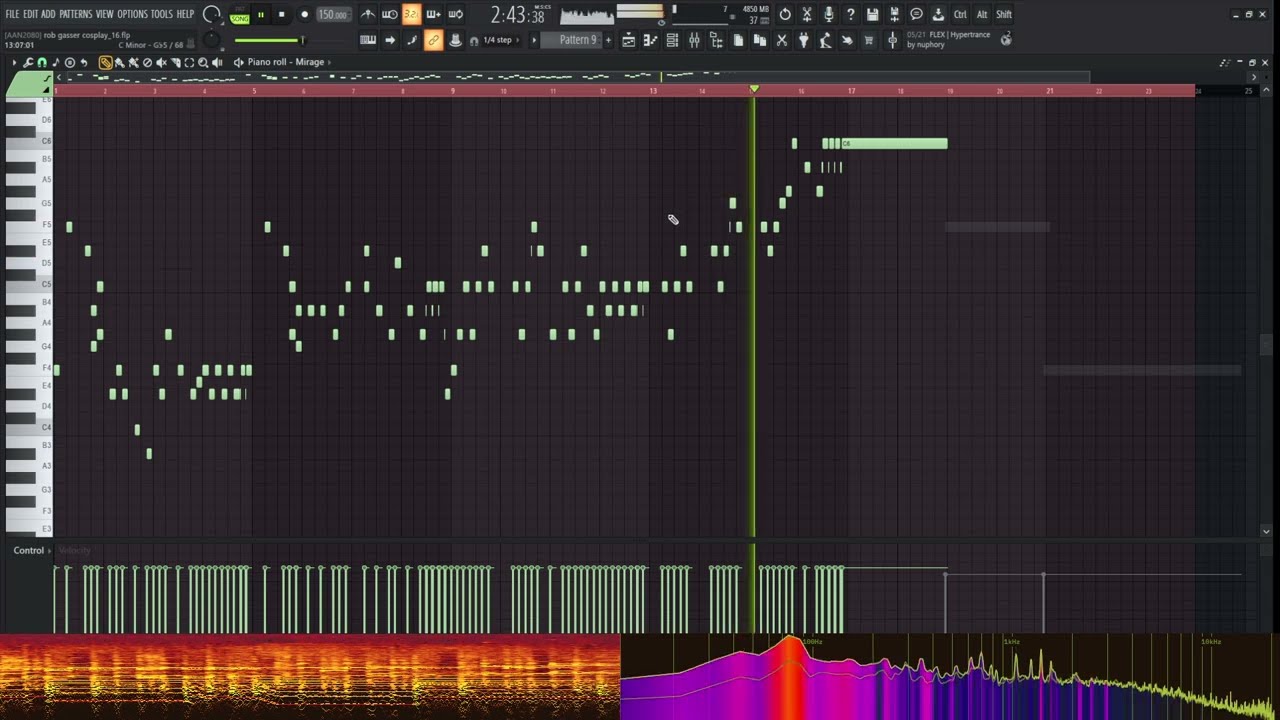
Task: Open the Browser tree view icon
Action: pyautogui.click(x=716, y=40)
